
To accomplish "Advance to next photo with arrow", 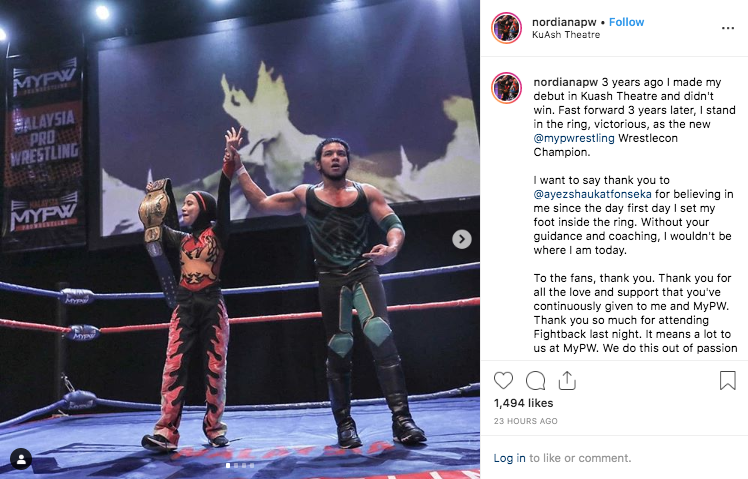I will click(x=462, y=239).
